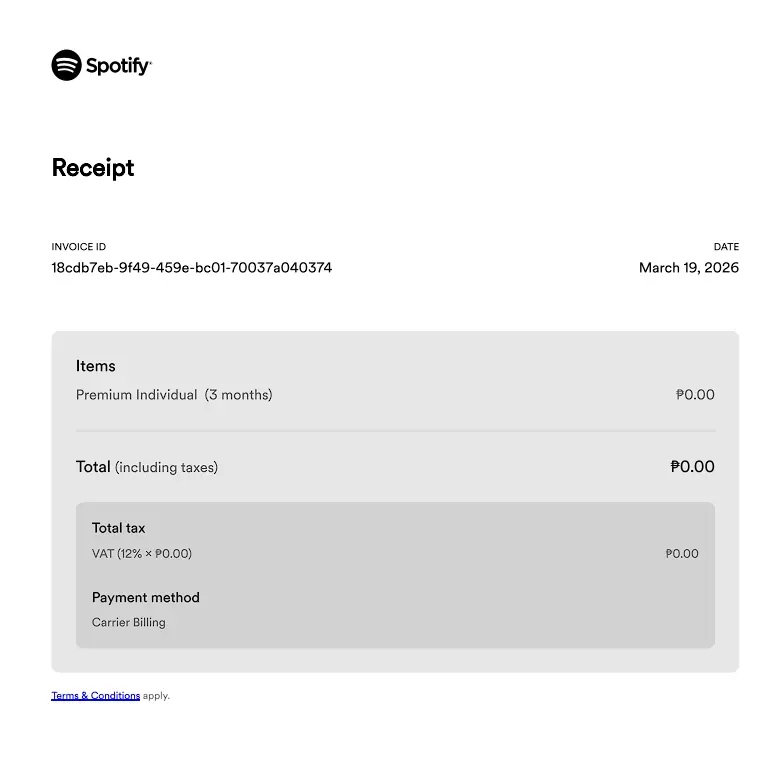Viewport: 763px width, 781px height.
Task: Click the Spotify wordmark text
Action: point(119,66)
